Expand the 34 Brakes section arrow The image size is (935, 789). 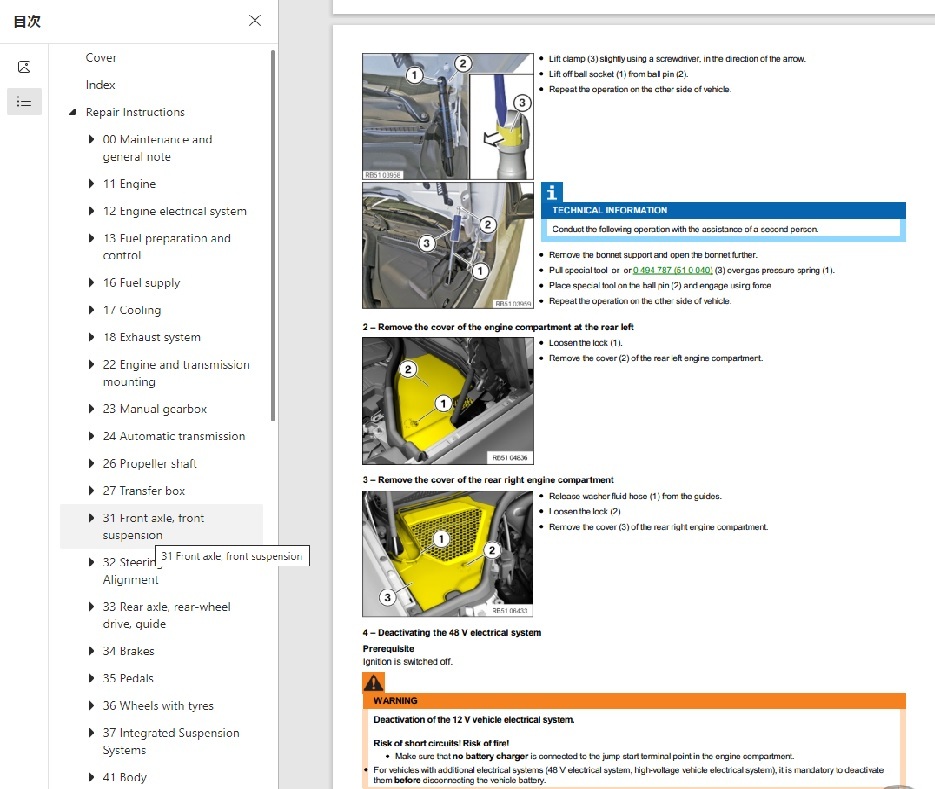(x=92, y=651)
